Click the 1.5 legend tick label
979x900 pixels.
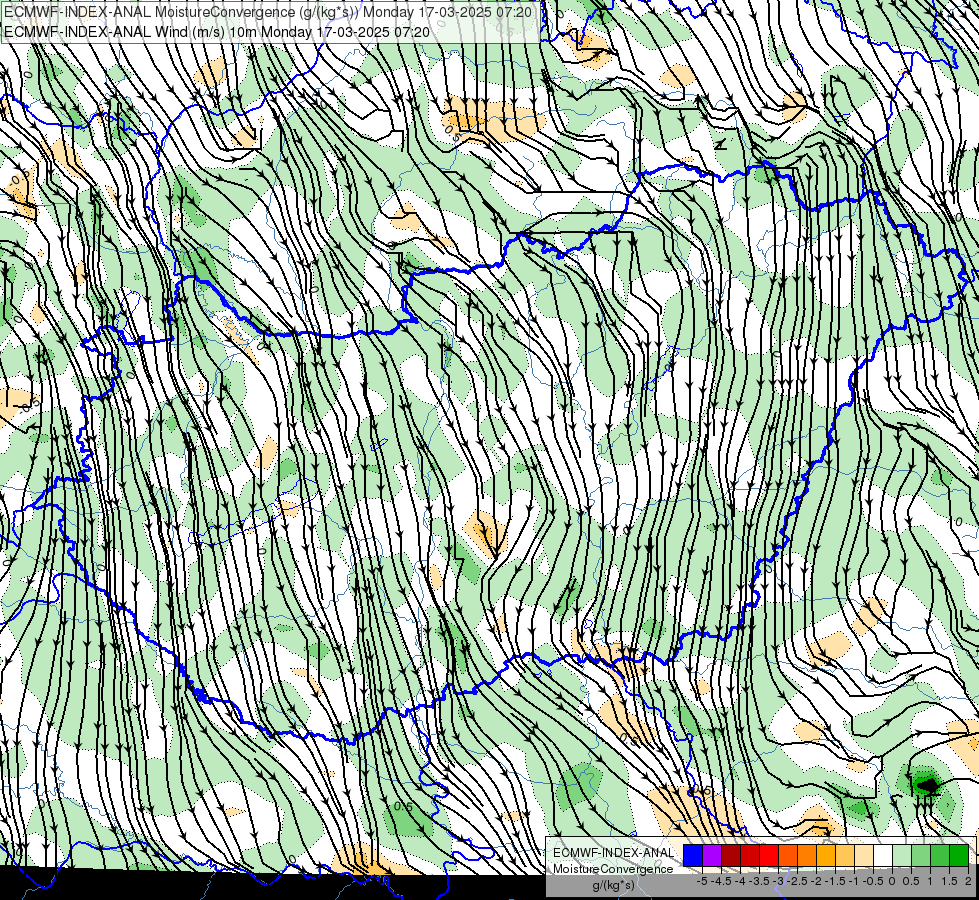point(948,881)
